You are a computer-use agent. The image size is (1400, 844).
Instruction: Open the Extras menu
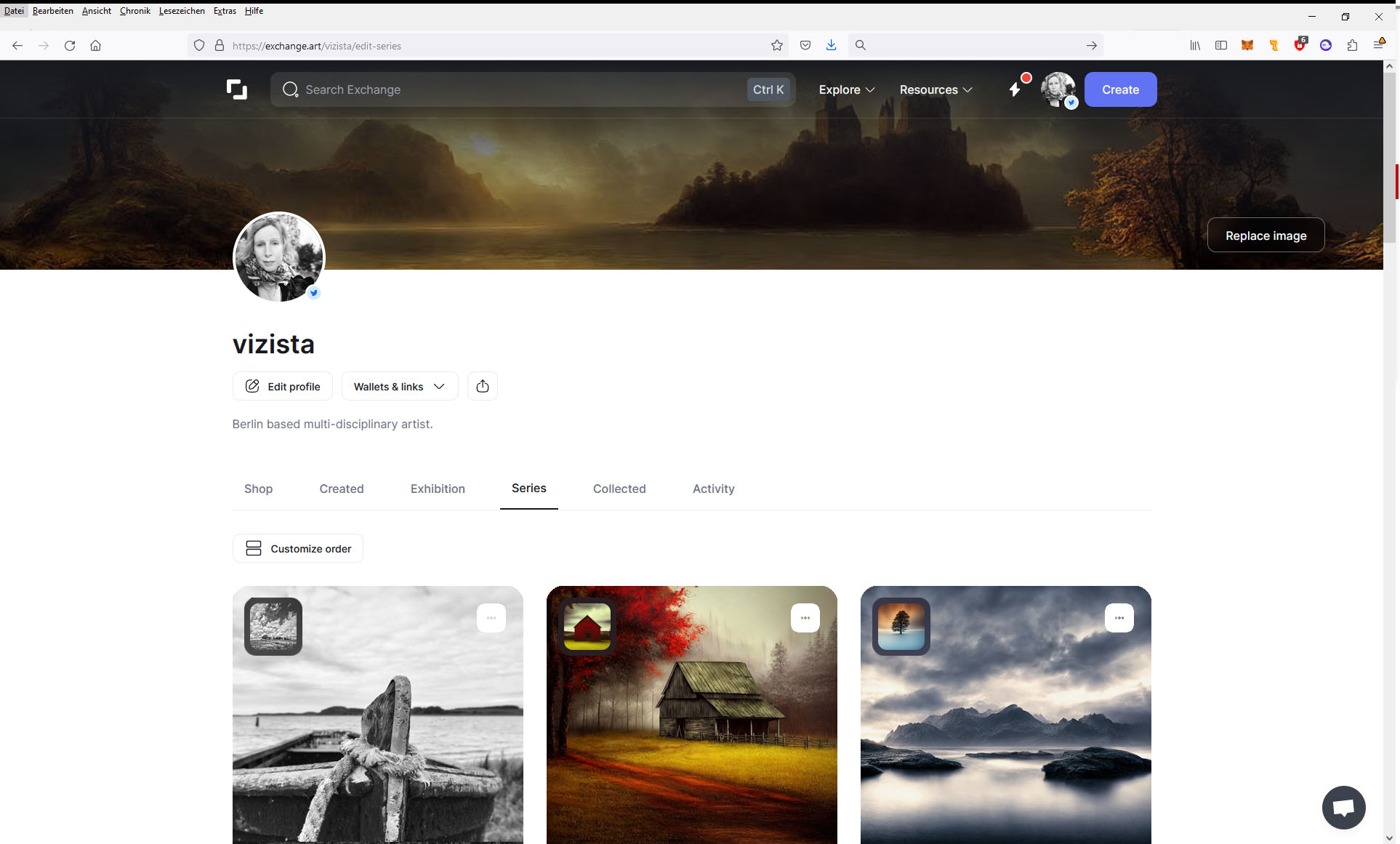pyautogui.click(x=225, y=11)
